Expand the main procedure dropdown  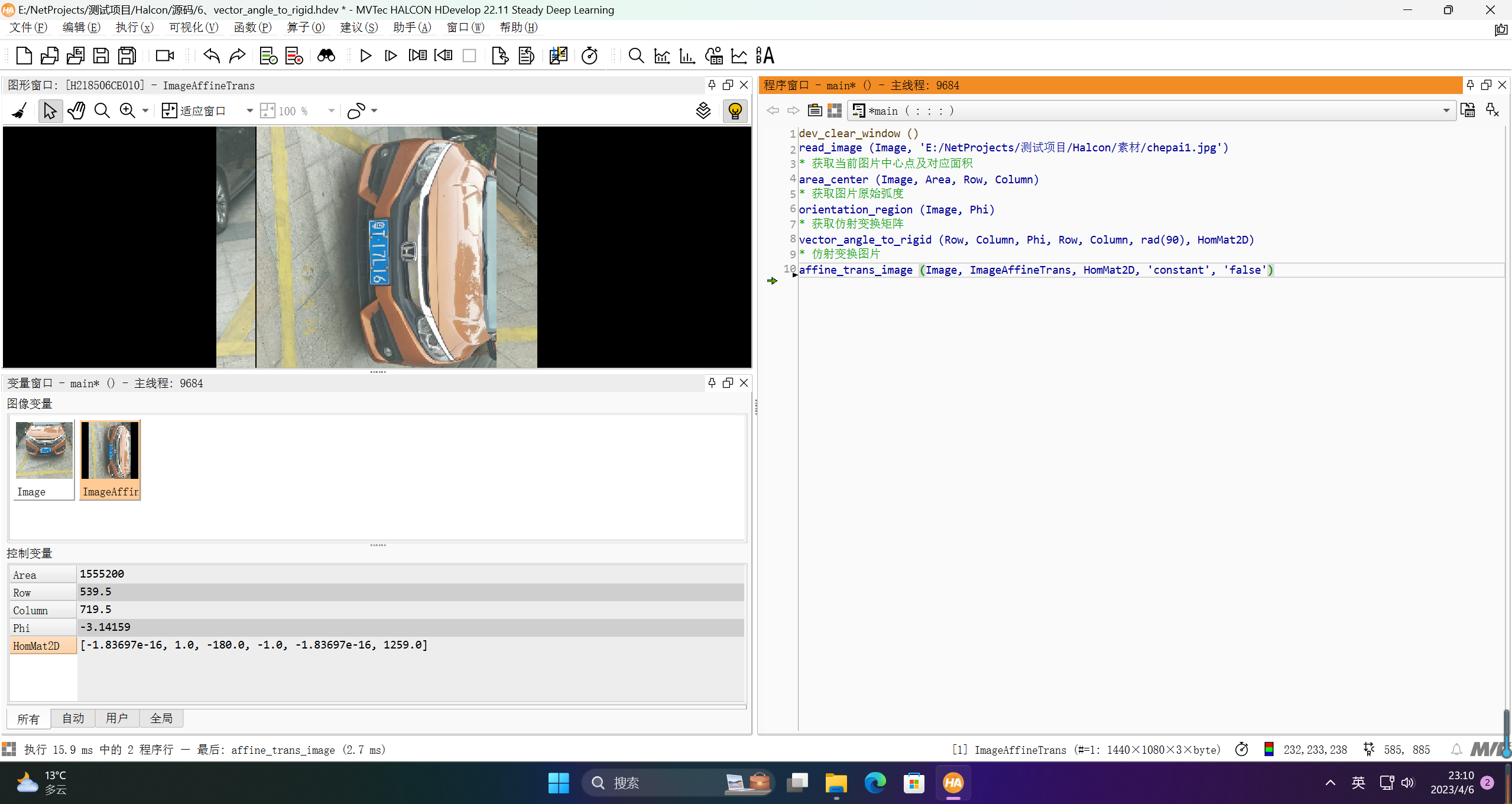(x=1446, y=111)
